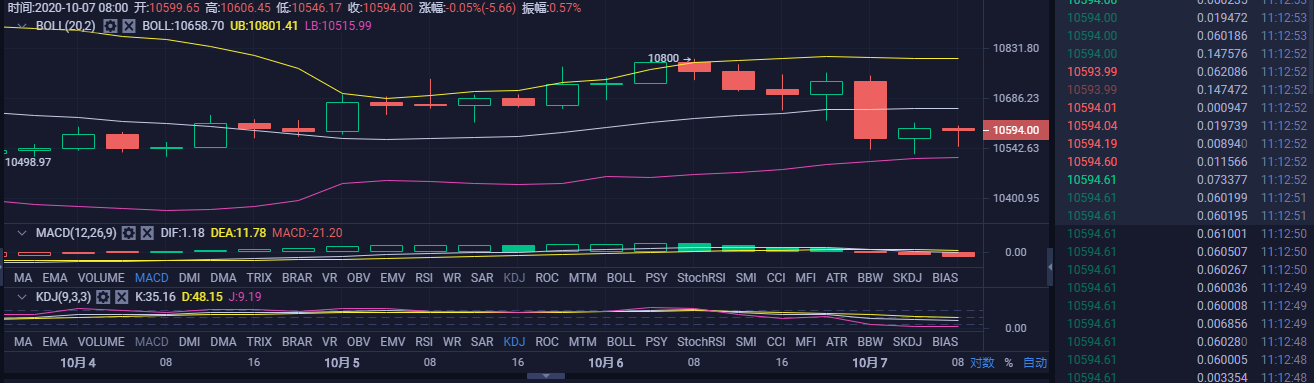Remove the BOLL indicator with its X icon
1314x383 pixels.
pos(128,25)
